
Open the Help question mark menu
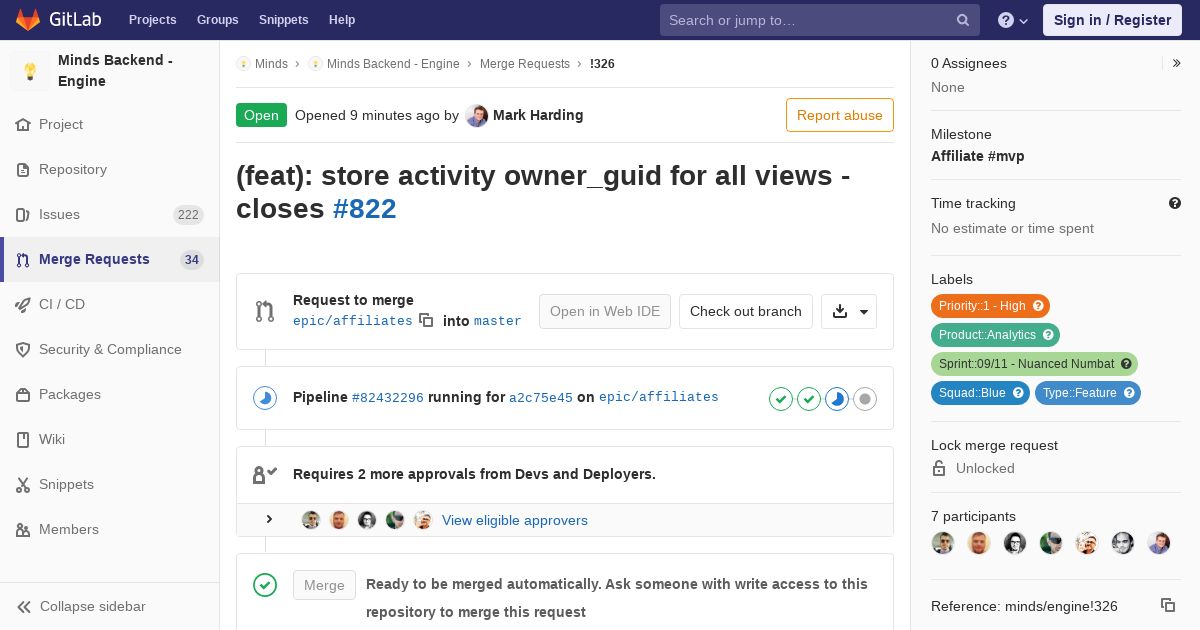click(1013, 20)
